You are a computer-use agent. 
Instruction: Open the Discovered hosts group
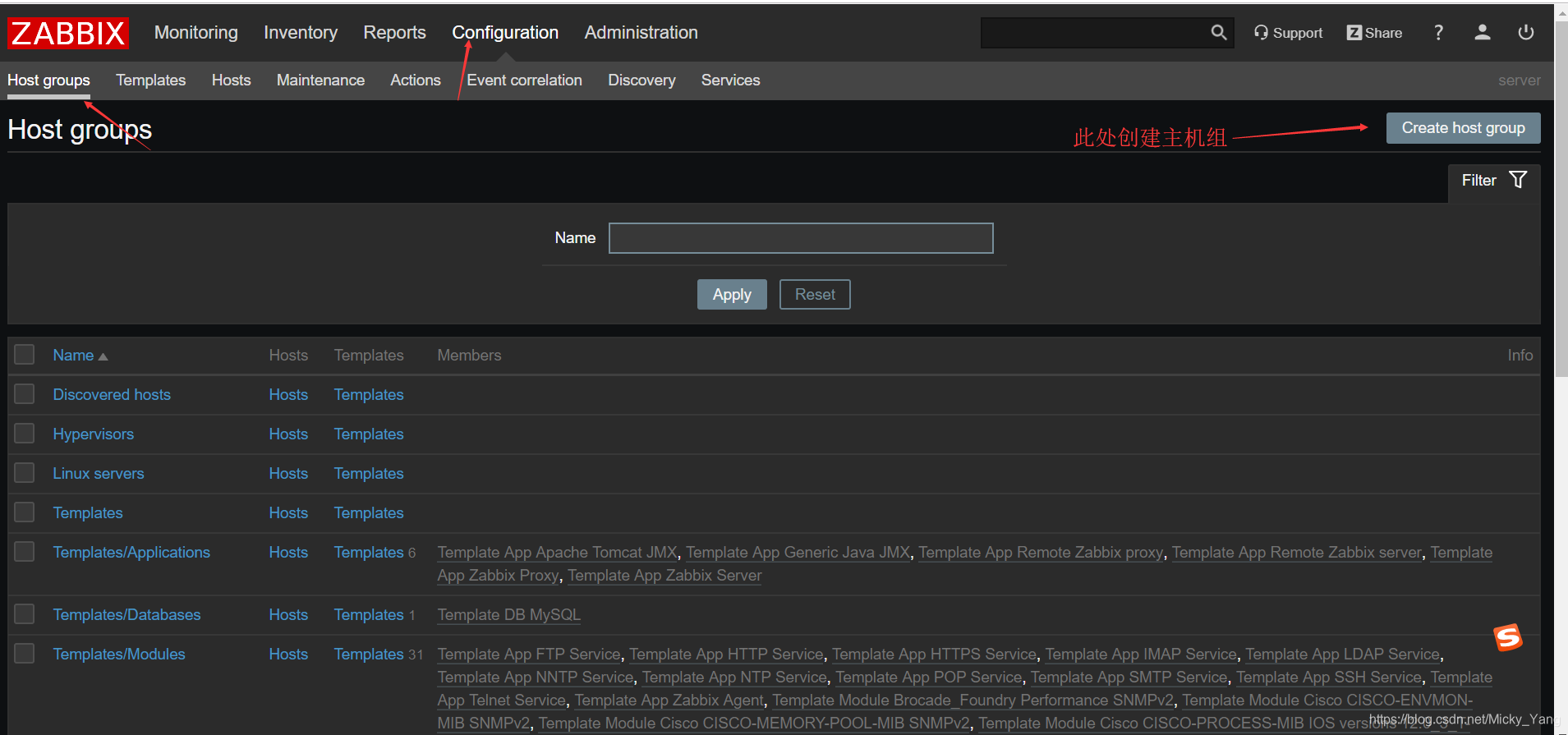point(112,395)
